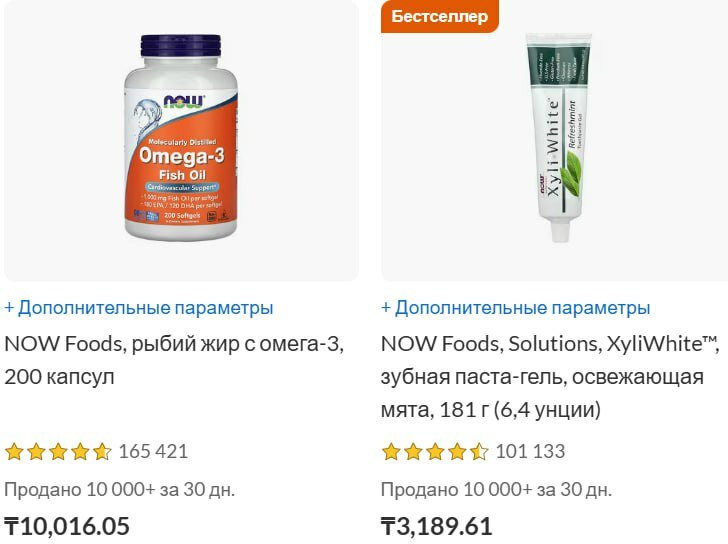The width and height of the screenshot is (728, 544).
Task: Click the fifth star of the Omega-3 rating
Action: pos(102,451)
